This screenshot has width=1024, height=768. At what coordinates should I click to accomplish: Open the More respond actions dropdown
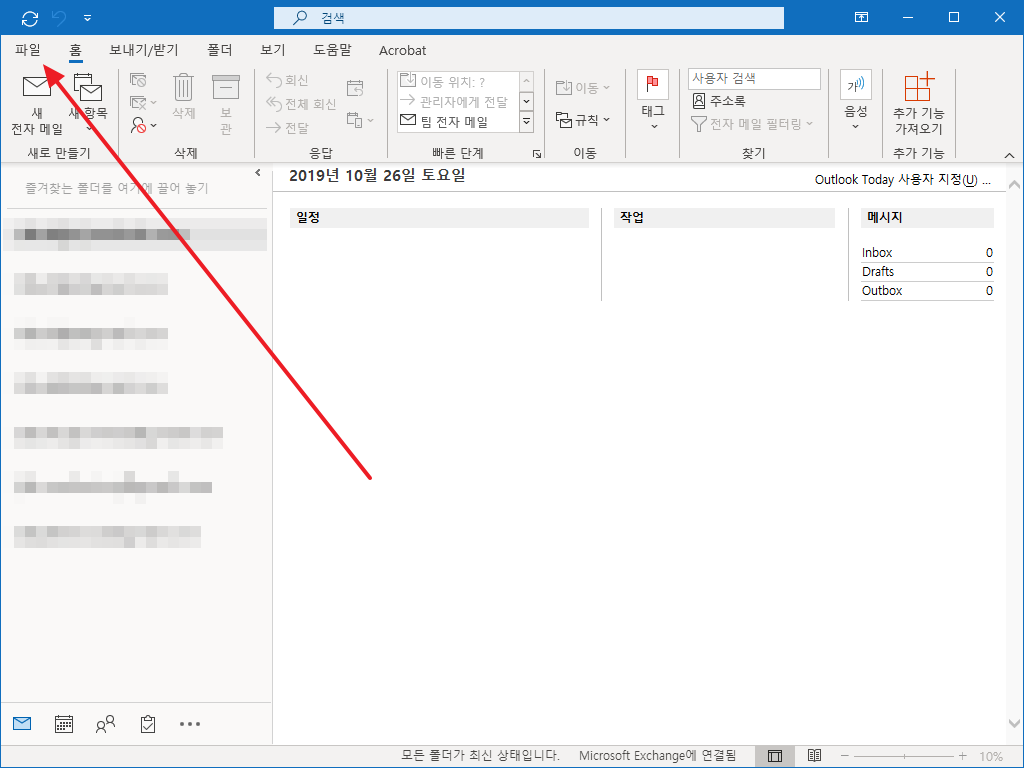[360, 120]
